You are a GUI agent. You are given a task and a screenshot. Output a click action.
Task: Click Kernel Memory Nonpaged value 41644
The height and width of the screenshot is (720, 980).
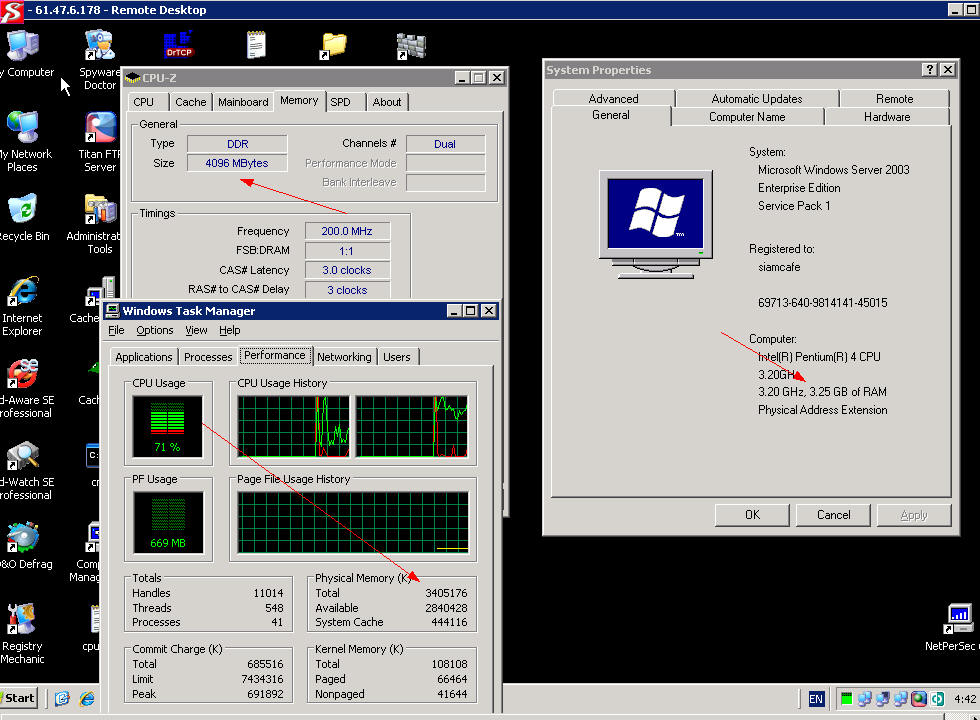tap(452, 694)
